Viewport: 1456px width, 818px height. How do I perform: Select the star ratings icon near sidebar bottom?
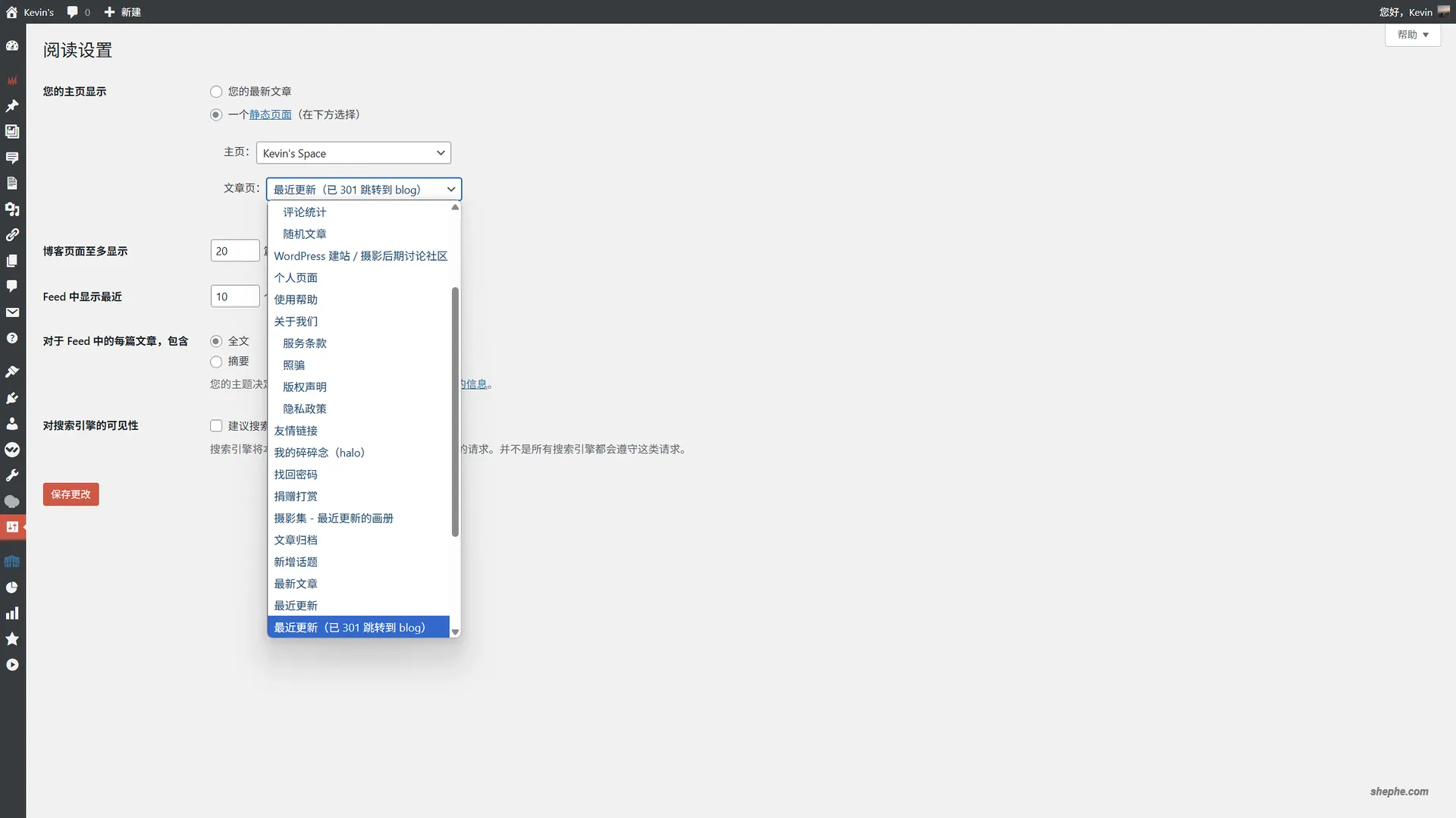coord(12,639)
